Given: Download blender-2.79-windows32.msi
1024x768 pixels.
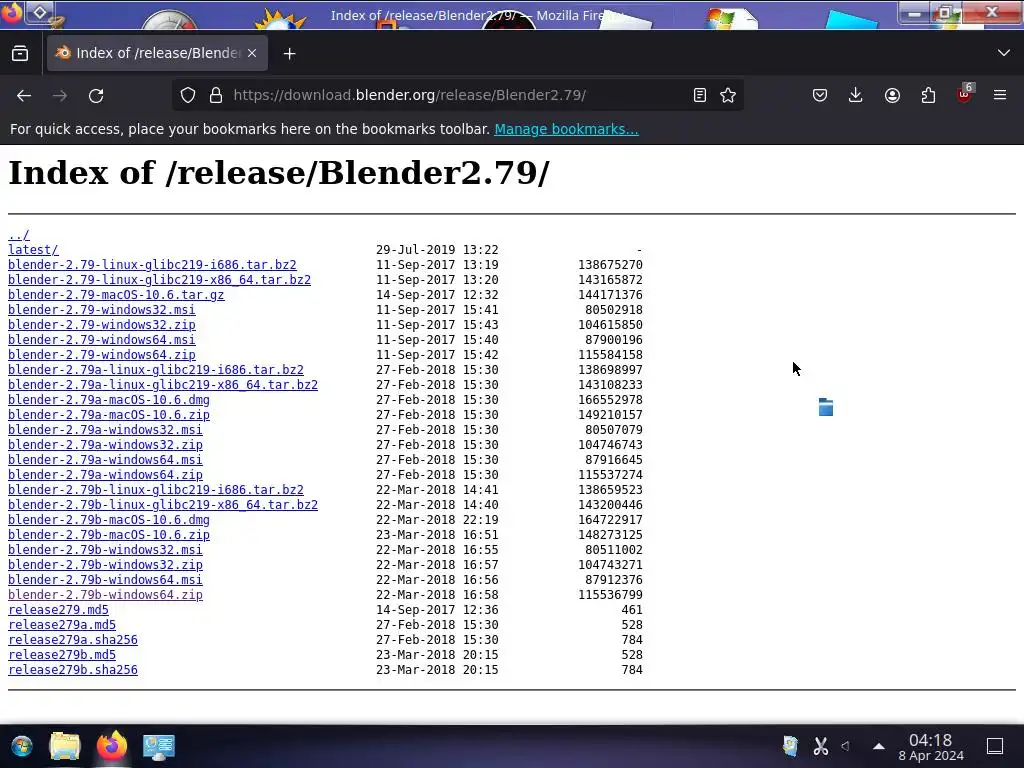Looking at the screenshot, I should [101, 310].
